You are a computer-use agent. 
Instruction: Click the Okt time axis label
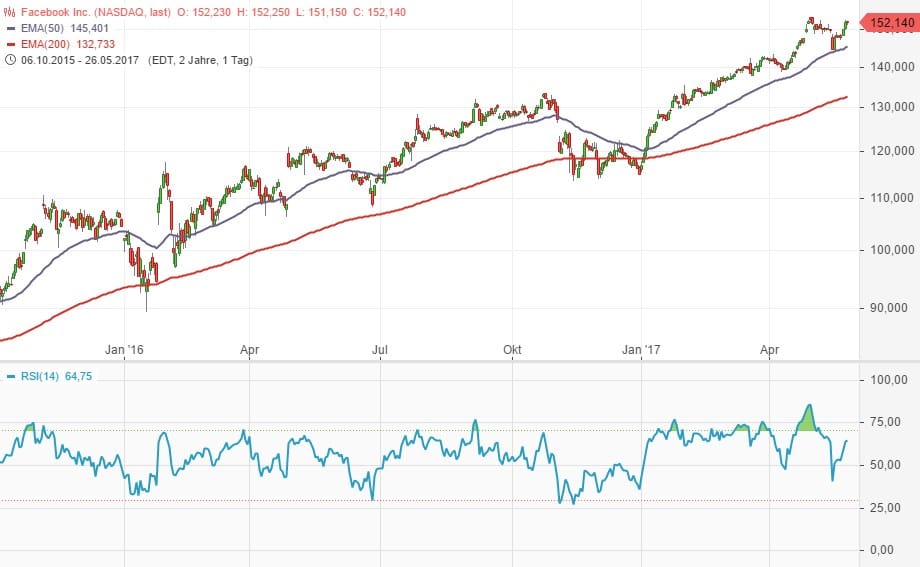(512, 350)
